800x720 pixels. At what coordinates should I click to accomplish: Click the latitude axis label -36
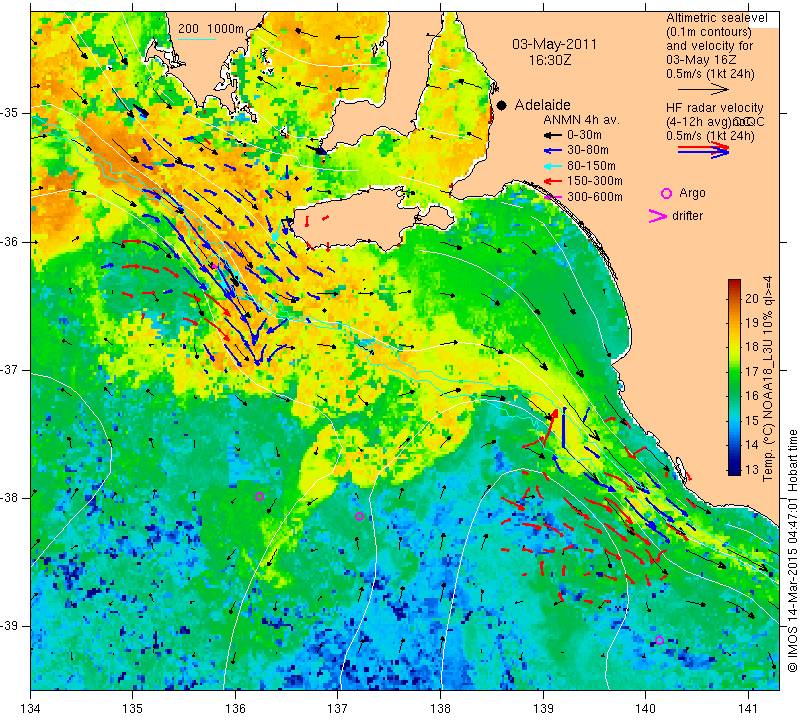(x=10, y=241)
